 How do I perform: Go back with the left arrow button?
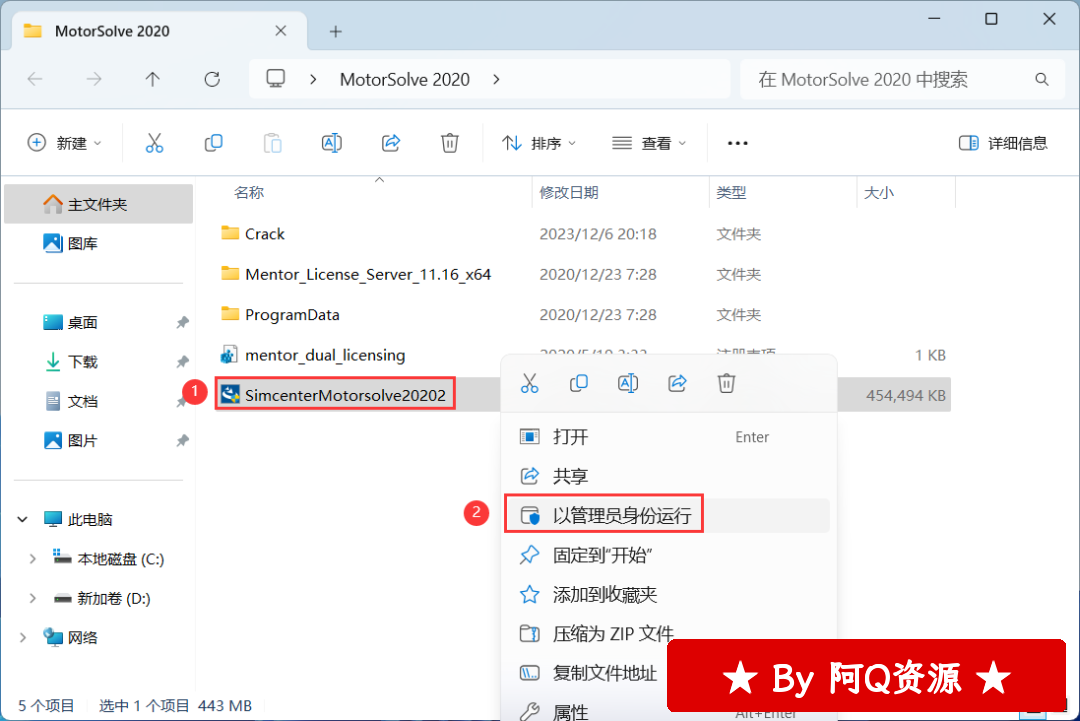point(35,79)
